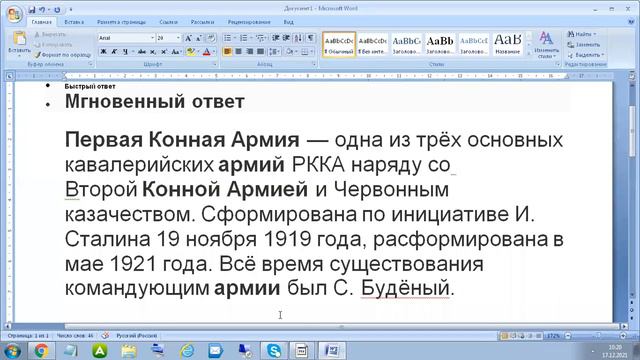Open the Mailings (Рассылки) tab
This screenshot has width=640, height=360.
(202, 22)
